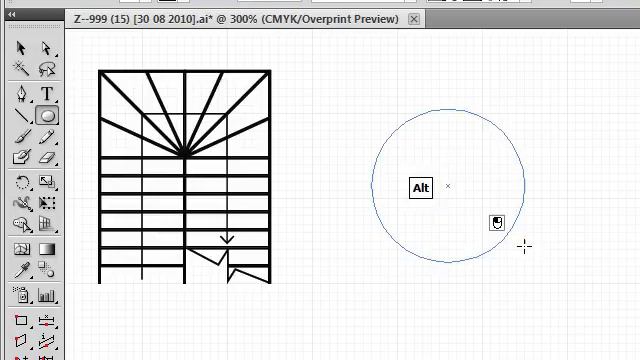Select the Eyedropper tool
Screen dimensions: 640x360
pos(22,270)
